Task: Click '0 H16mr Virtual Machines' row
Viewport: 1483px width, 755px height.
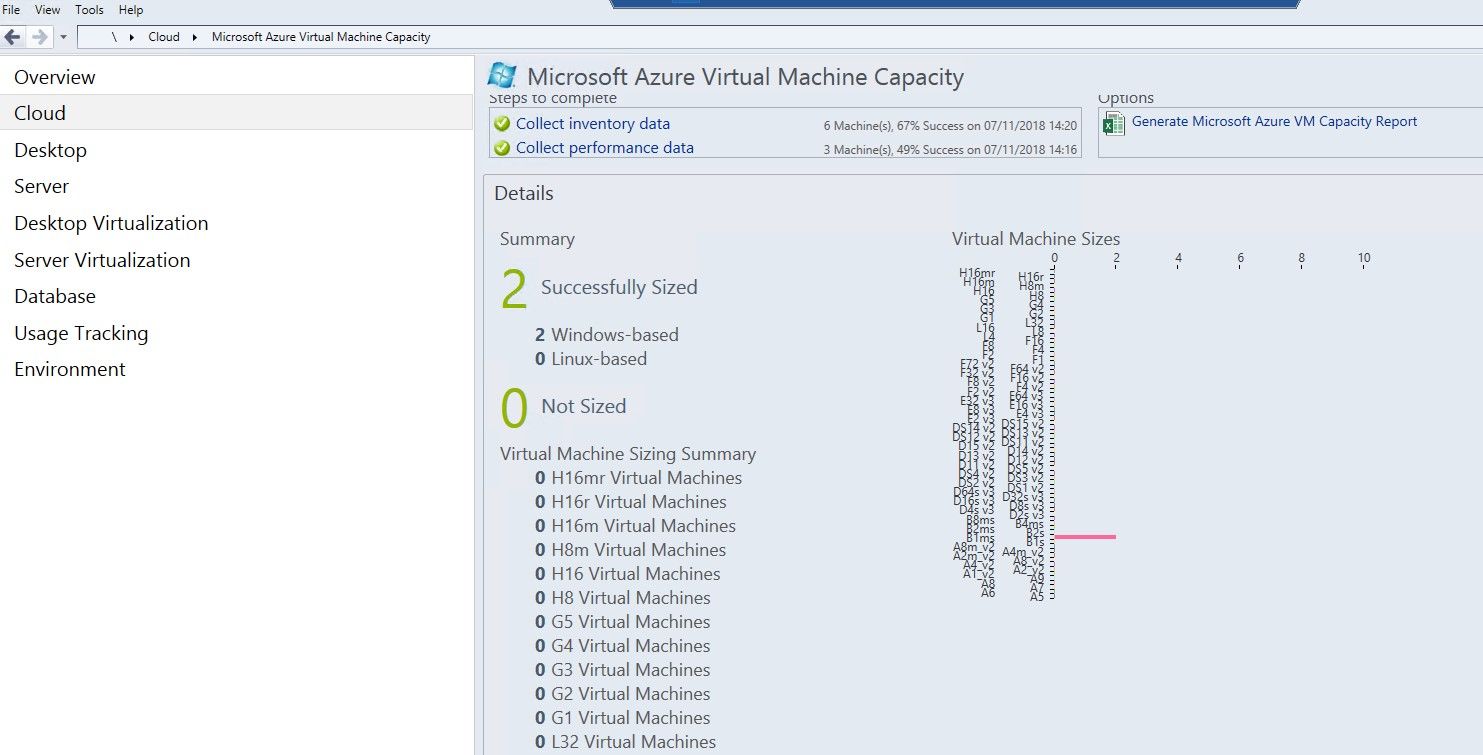Action: pyautogui.click(x=639, y=478)
